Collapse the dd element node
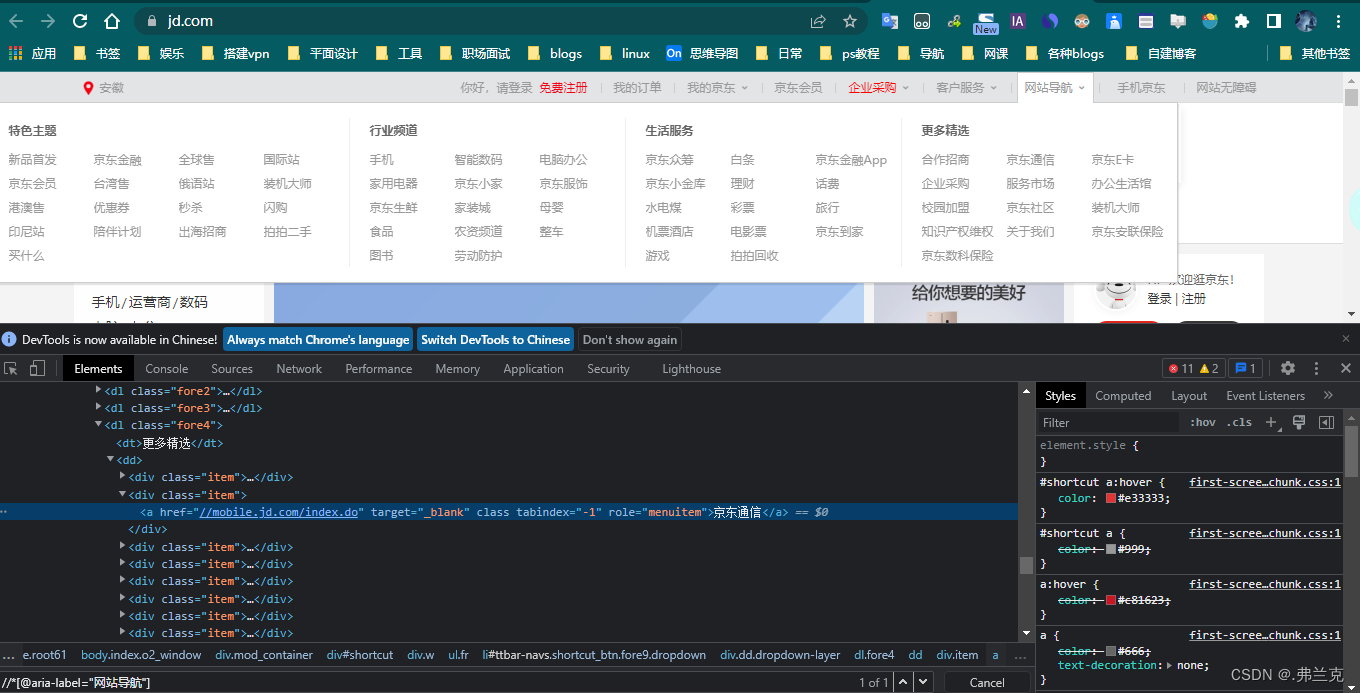Viewport: 1360px width, 693px height. (x=110, y=460)
